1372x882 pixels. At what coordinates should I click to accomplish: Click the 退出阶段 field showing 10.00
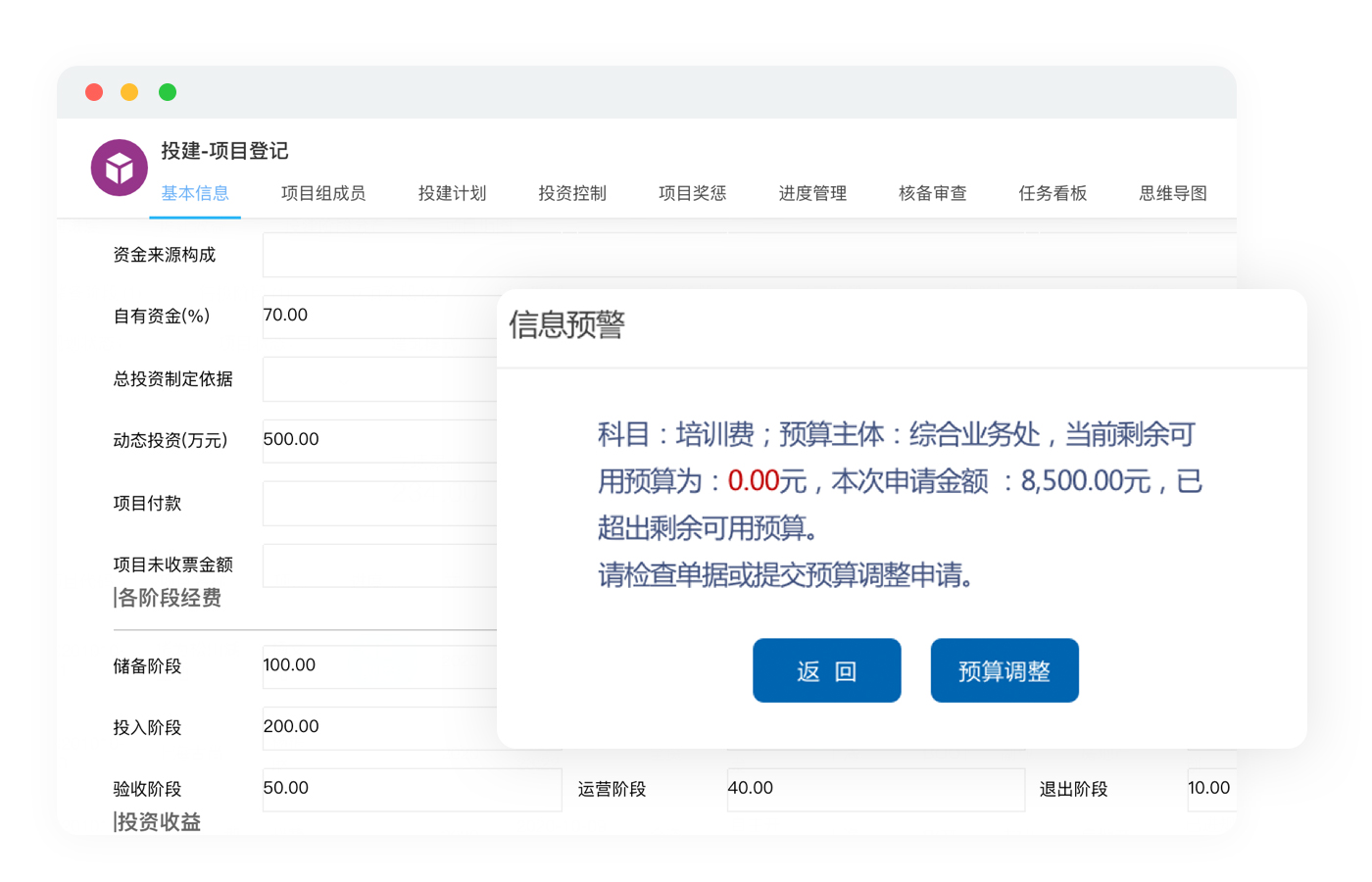(1211, 790)
